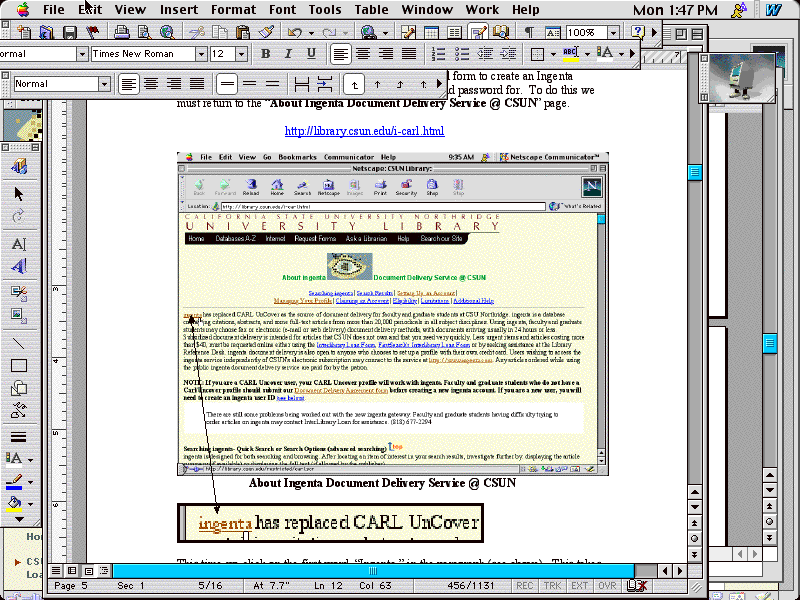Open the Normal style dropdown in lower toolbar

(x=104, y=84)
